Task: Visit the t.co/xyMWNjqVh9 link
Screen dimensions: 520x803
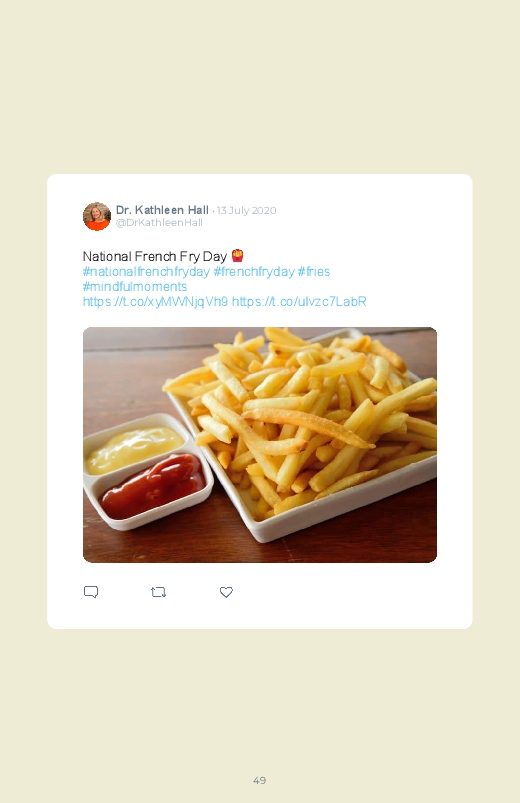Action: coord(155,302)
